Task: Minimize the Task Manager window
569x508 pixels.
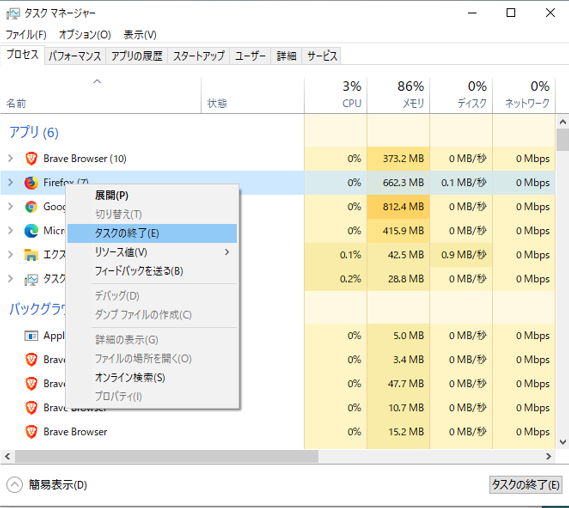Action: pos(472,13)
